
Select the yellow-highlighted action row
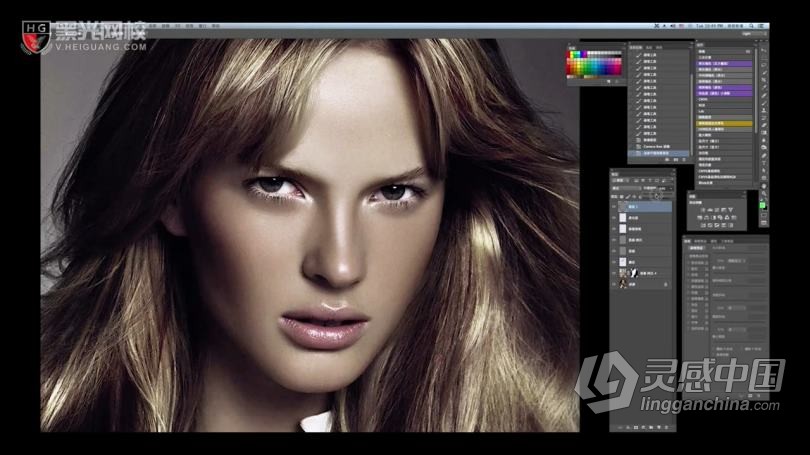click(724, 123)
